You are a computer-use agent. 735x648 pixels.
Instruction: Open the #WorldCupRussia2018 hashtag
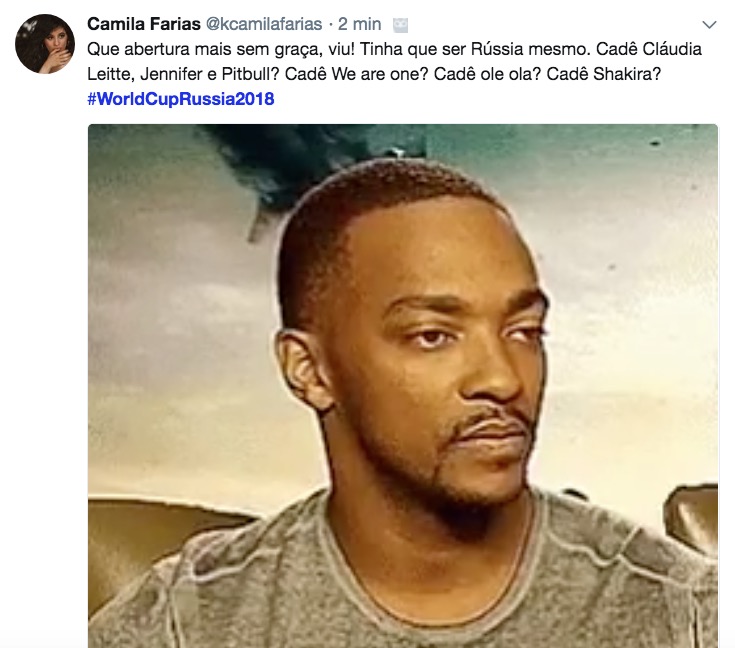[x=180, y=99]
